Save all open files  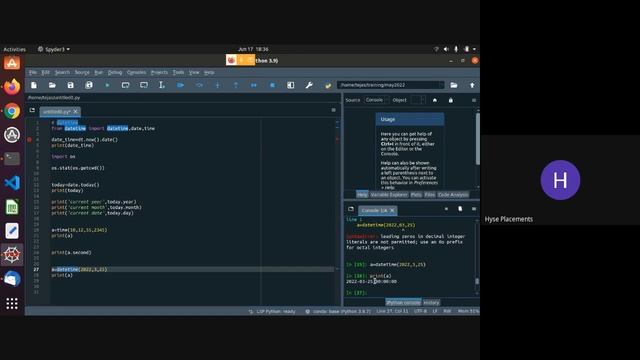click(x=89, y=85)
